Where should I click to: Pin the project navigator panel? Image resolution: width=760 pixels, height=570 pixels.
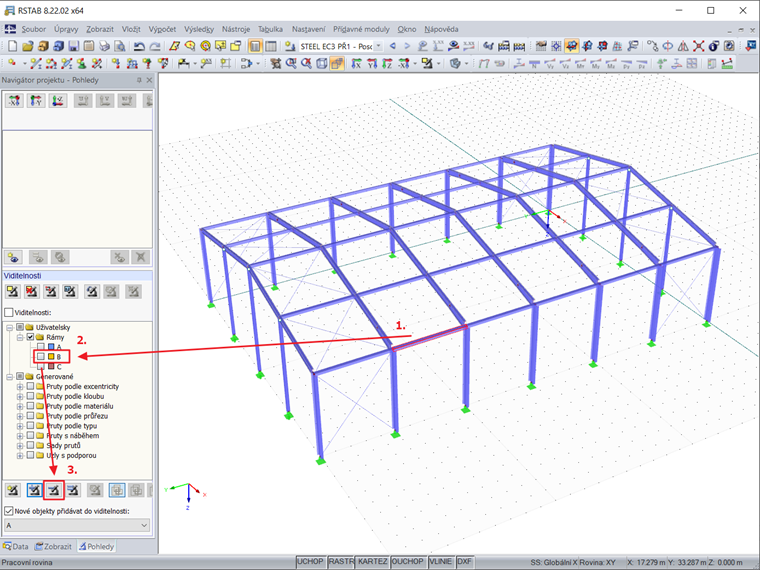coord(139,80)
